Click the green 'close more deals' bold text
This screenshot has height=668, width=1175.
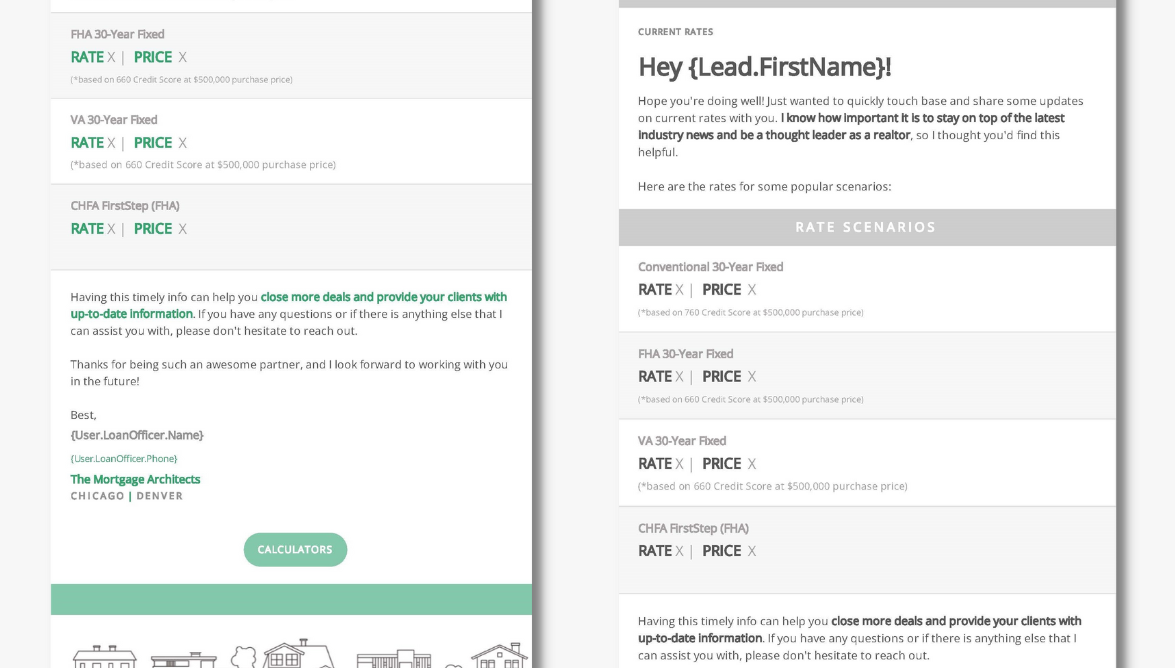point(383,297)
